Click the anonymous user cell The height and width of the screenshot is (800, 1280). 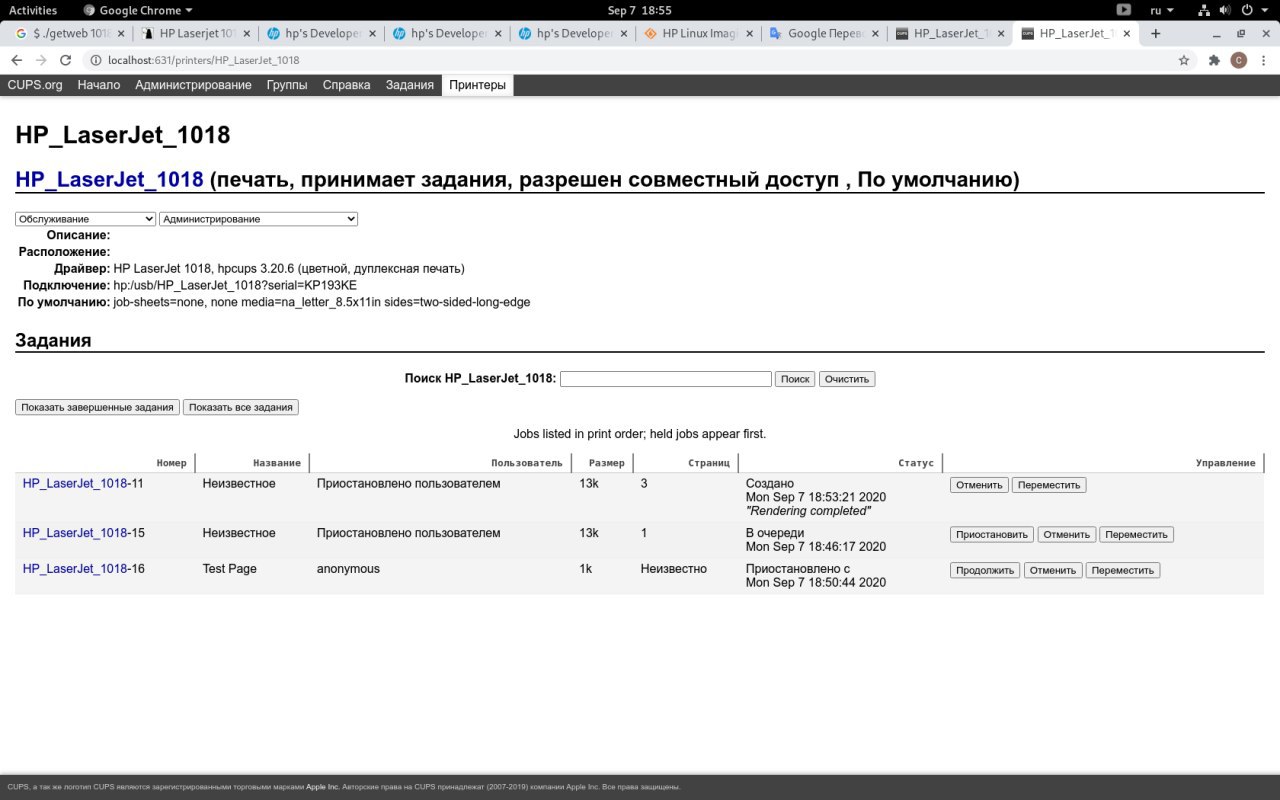click(348, 569)
